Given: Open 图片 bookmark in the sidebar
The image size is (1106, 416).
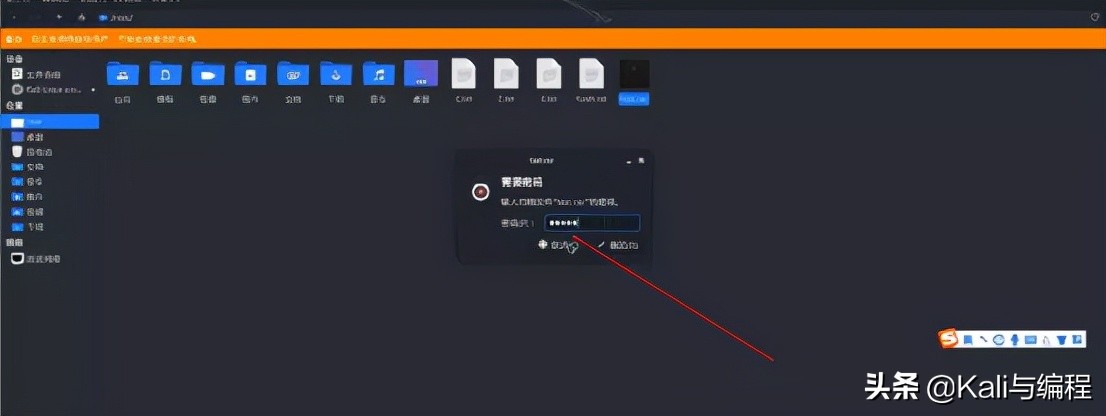Looking at the screenshot, I should coord(28,197).
